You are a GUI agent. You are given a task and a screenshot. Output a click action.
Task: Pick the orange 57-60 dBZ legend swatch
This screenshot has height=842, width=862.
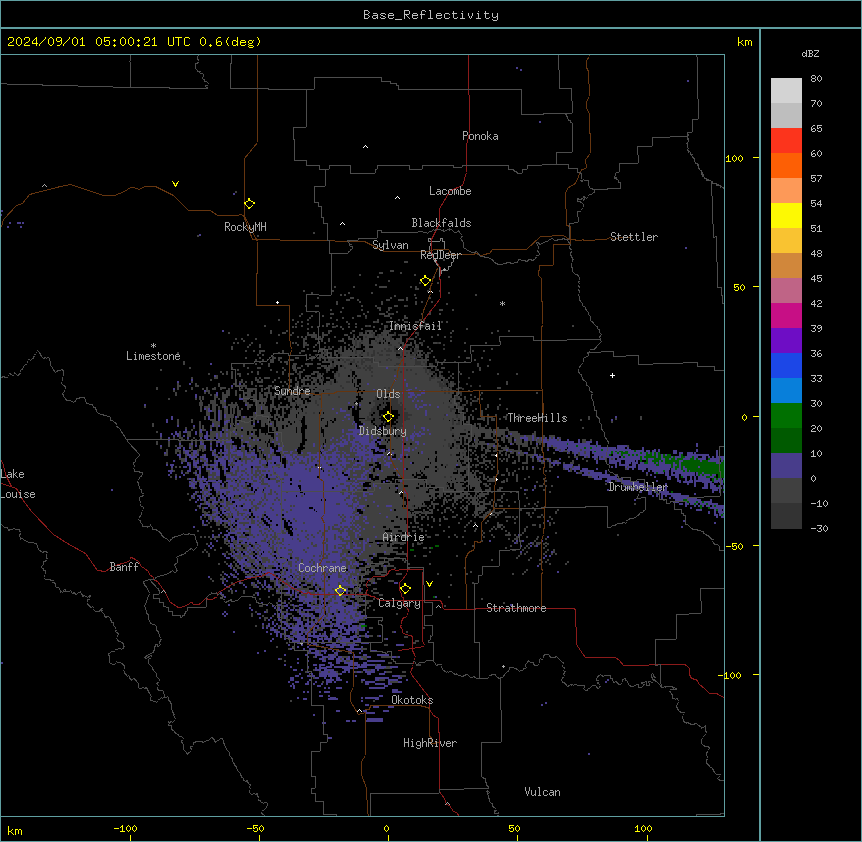pyautogui.click(x=786, y=165)
